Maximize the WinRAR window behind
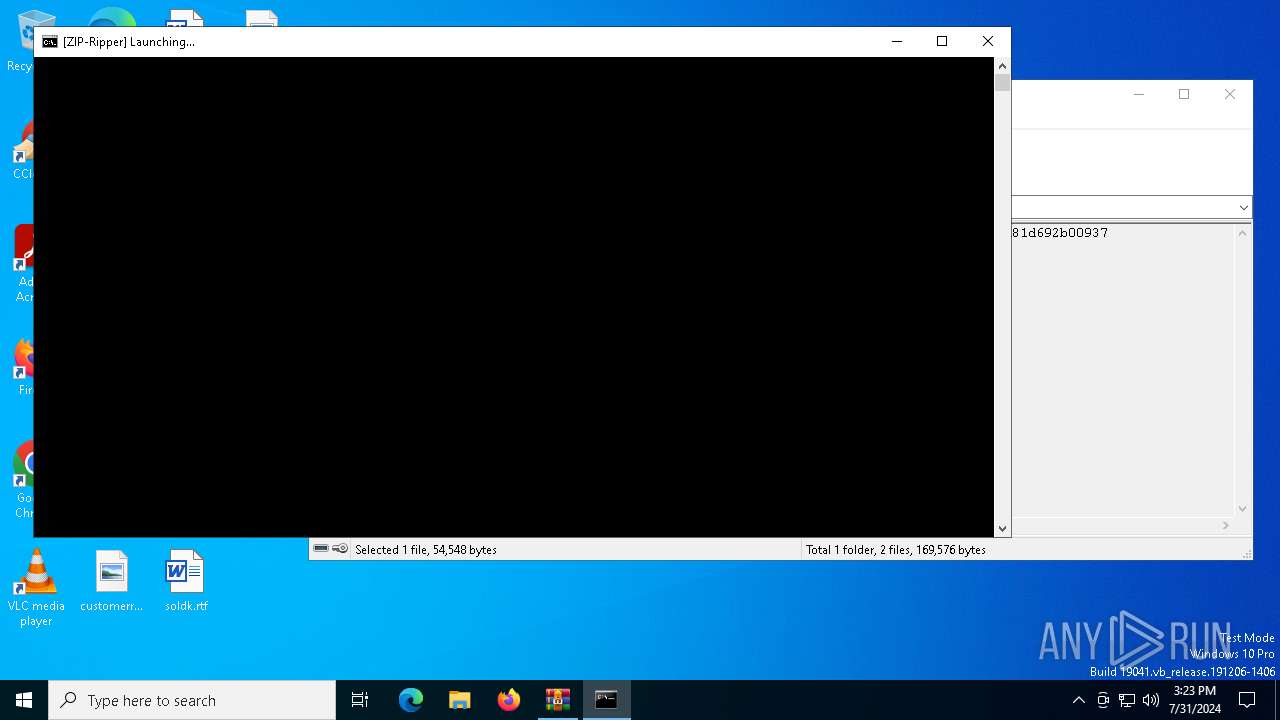 [x=1184, y=94]
